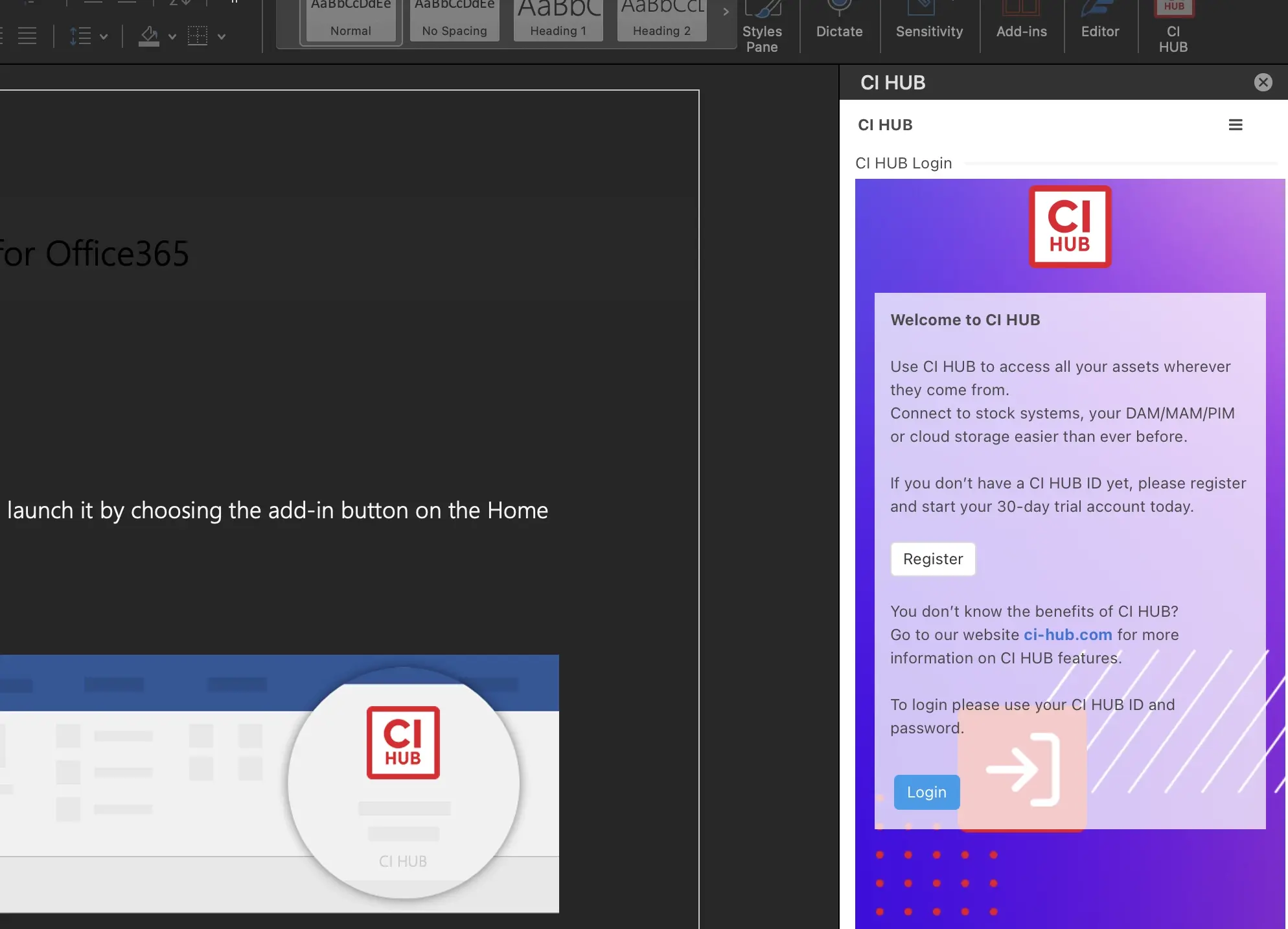Viewport: 1288px width, 929px height.
Task: Apply the Normal style
Action: [351, 21]
